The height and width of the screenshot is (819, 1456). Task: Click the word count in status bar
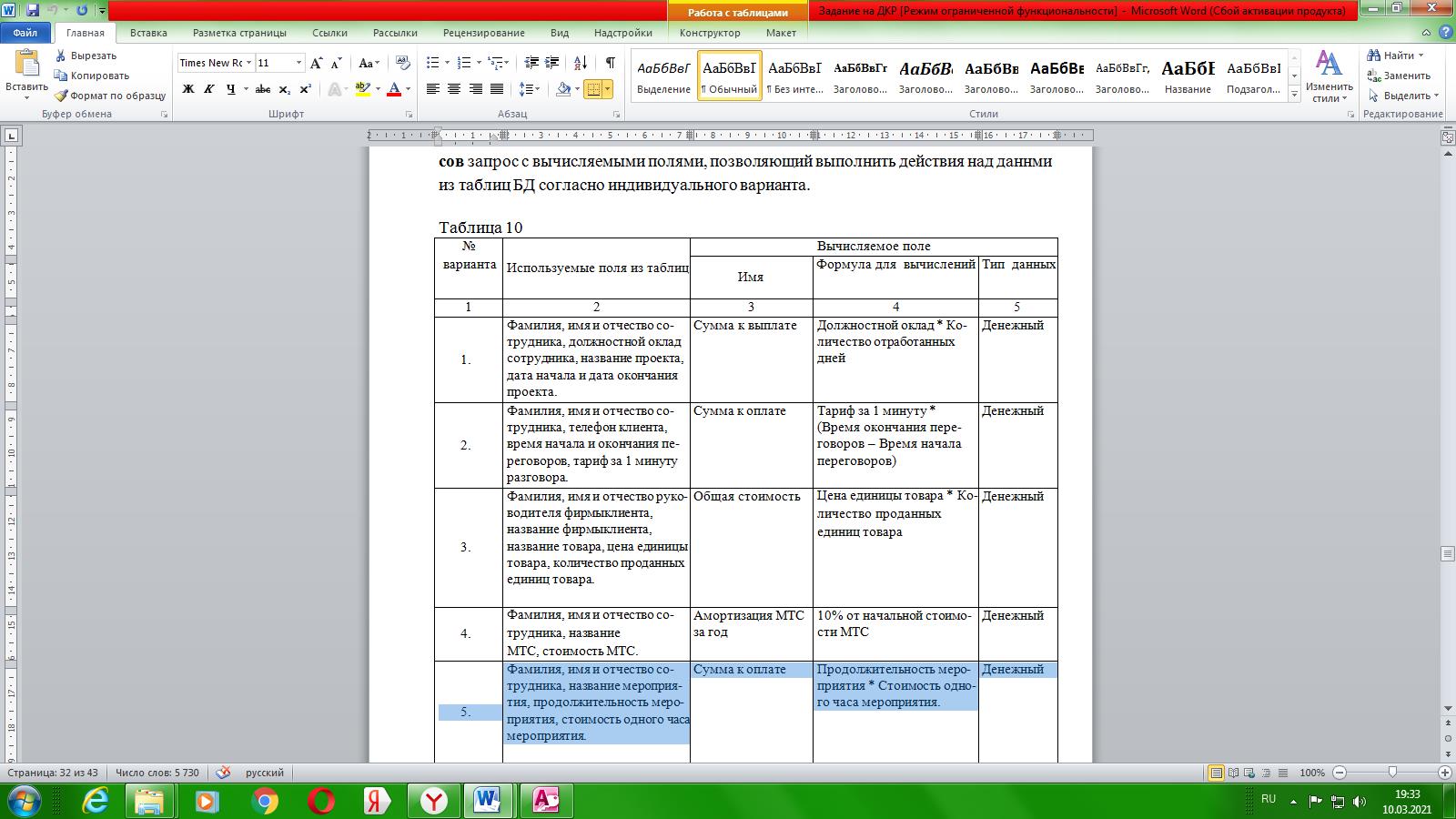(x=157, y=773)
